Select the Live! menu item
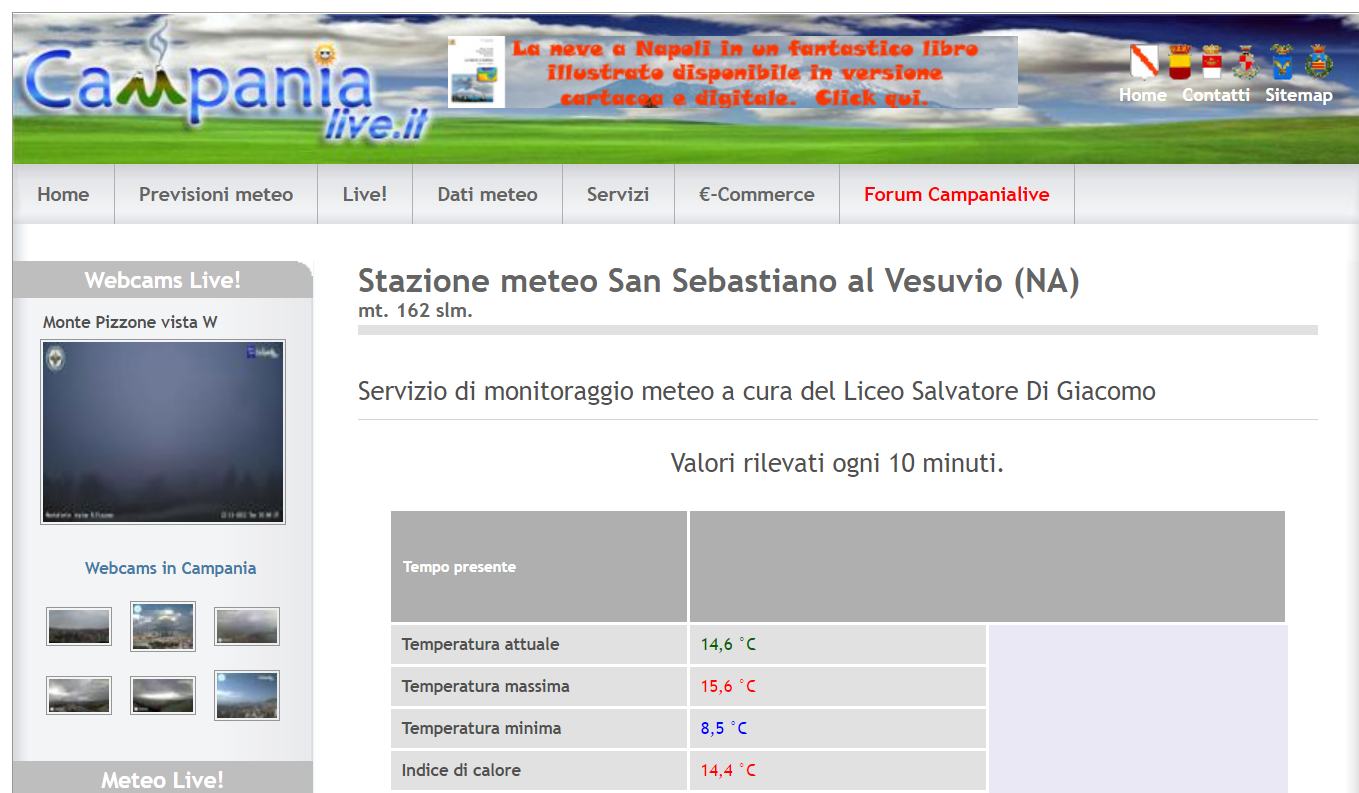 coord(364,195)
